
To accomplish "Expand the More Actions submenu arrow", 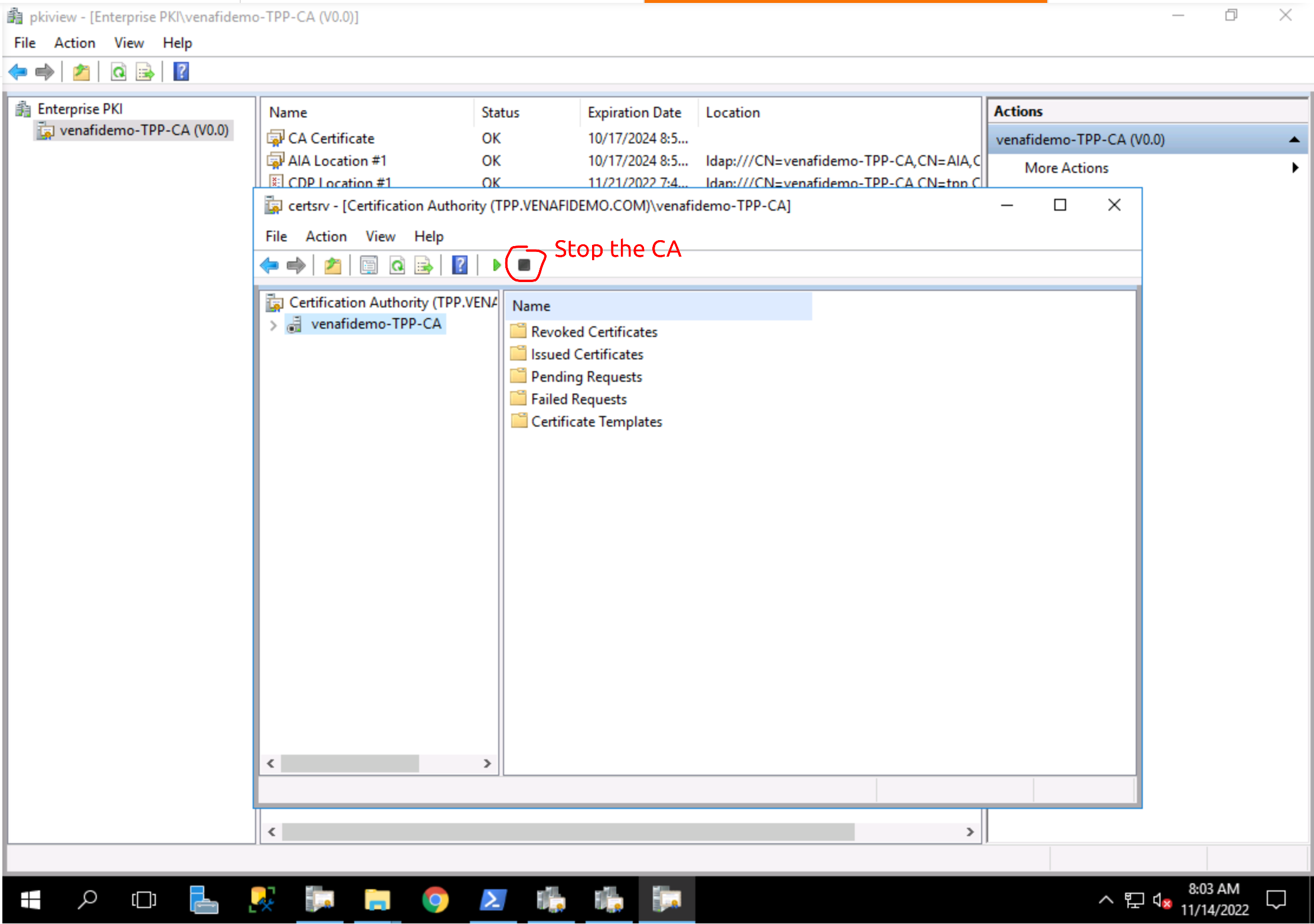I will [x=1295, y=168].
